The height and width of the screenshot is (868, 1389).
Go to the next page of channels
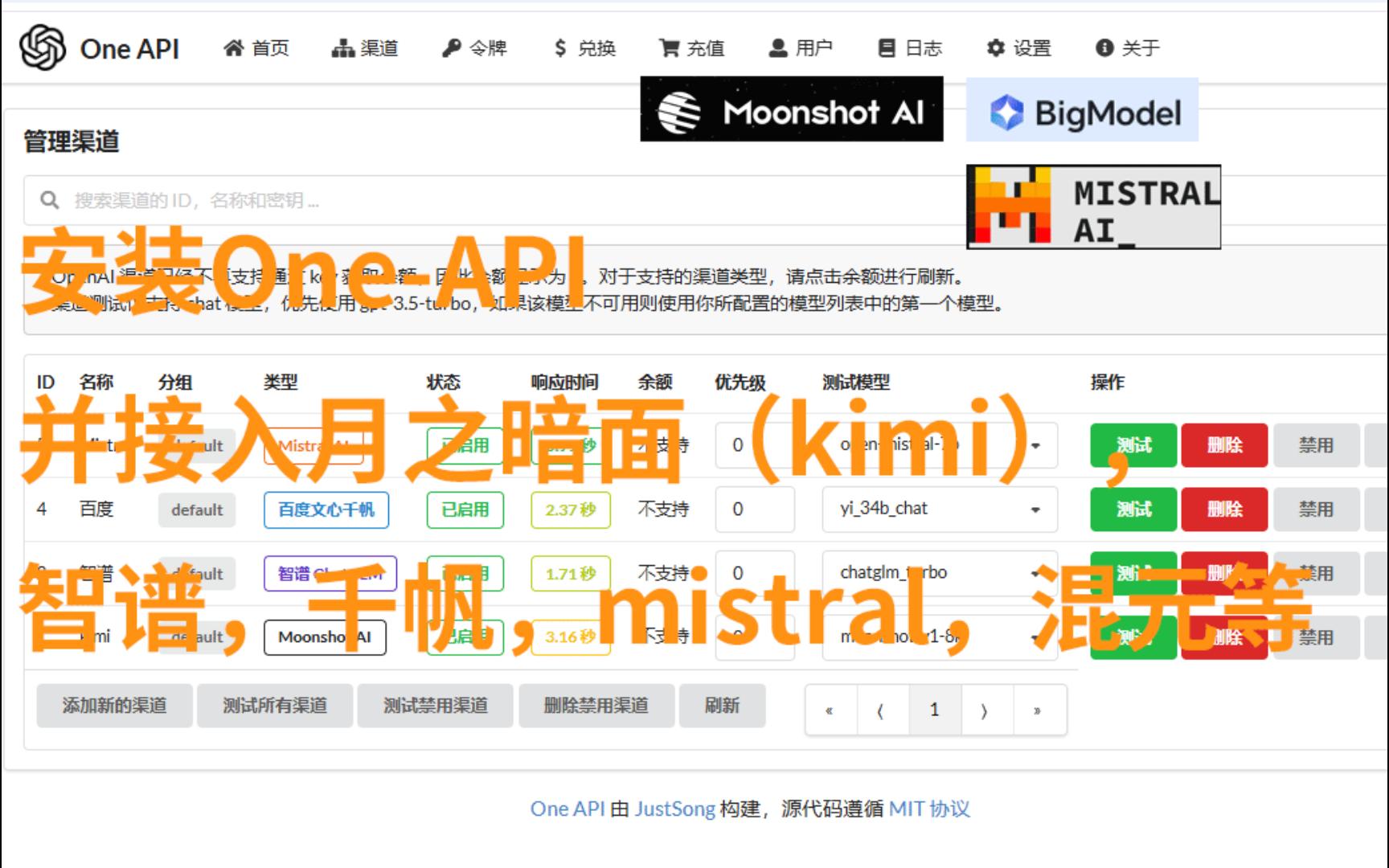(987, 710)
